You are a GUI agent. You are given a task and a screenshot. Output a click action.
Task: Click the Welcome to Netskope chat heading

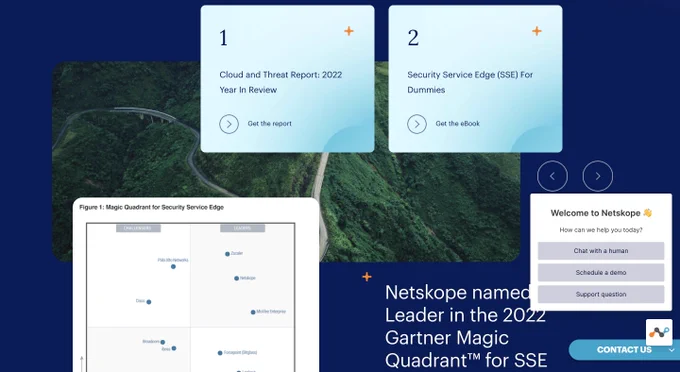pyautogui.click(x=601, y=213)
